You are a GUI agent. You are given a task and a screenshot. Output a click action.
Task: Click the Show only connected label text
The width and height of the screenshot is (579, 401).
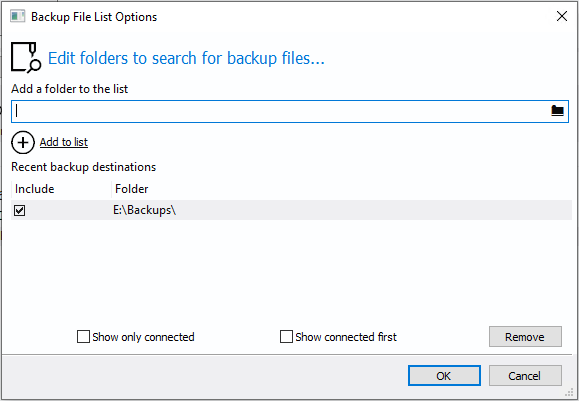[x=143, y=337]
